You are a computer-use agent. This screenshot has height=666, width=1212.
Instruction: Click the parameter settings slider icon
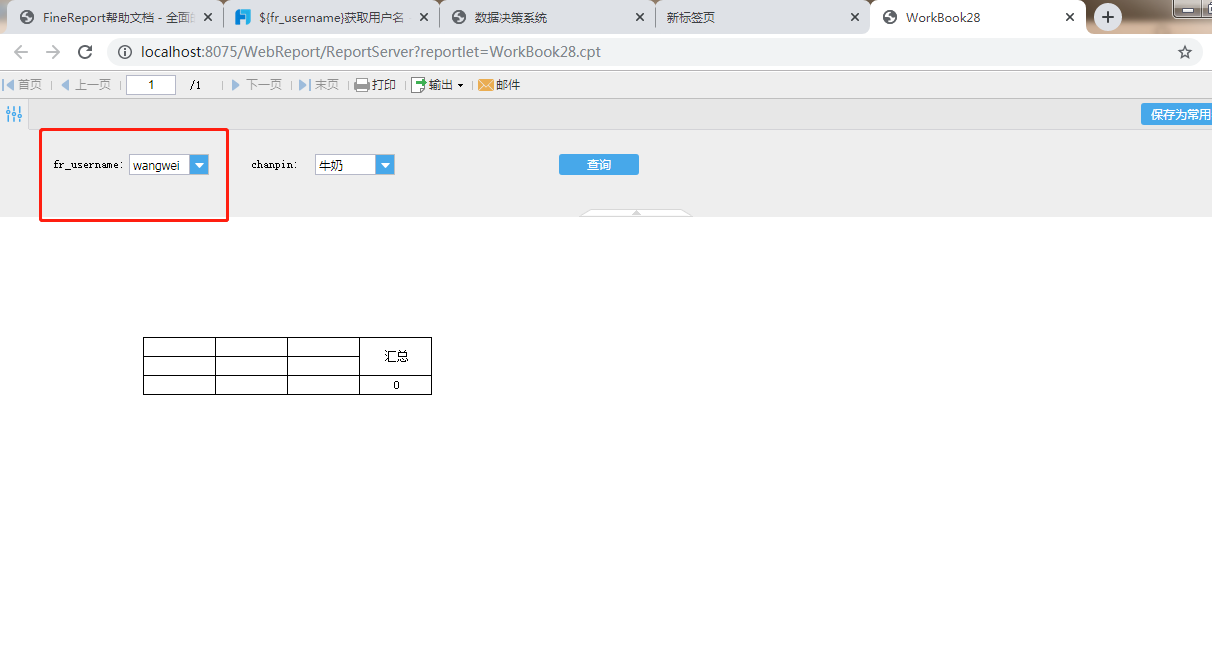[14, 114]
